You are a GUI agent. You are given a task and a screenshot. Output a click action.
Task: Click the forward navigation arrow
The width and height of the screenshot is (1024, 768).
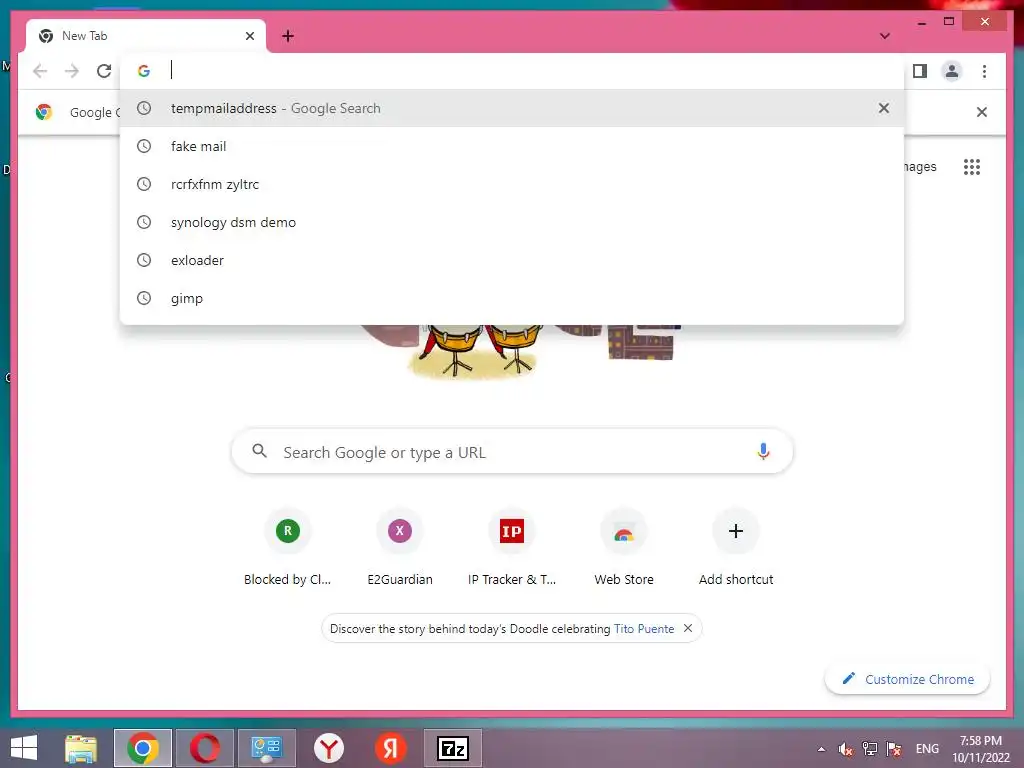click(x=72, y=71)
